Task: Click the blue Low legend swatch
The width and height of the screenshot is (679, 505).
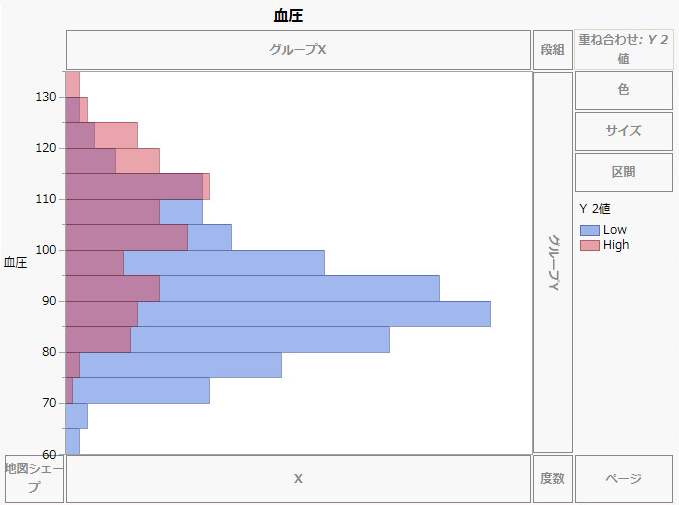Action: [x=589, y=231]
